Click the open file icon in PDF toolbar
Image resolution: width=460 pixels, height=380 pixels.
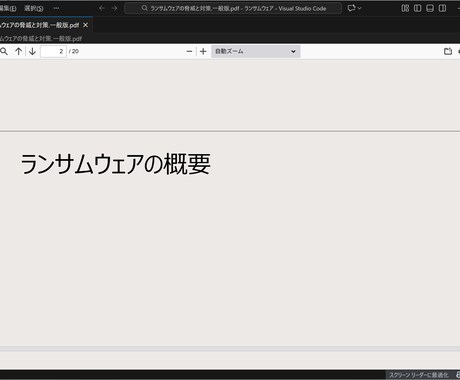coord(448,51)
